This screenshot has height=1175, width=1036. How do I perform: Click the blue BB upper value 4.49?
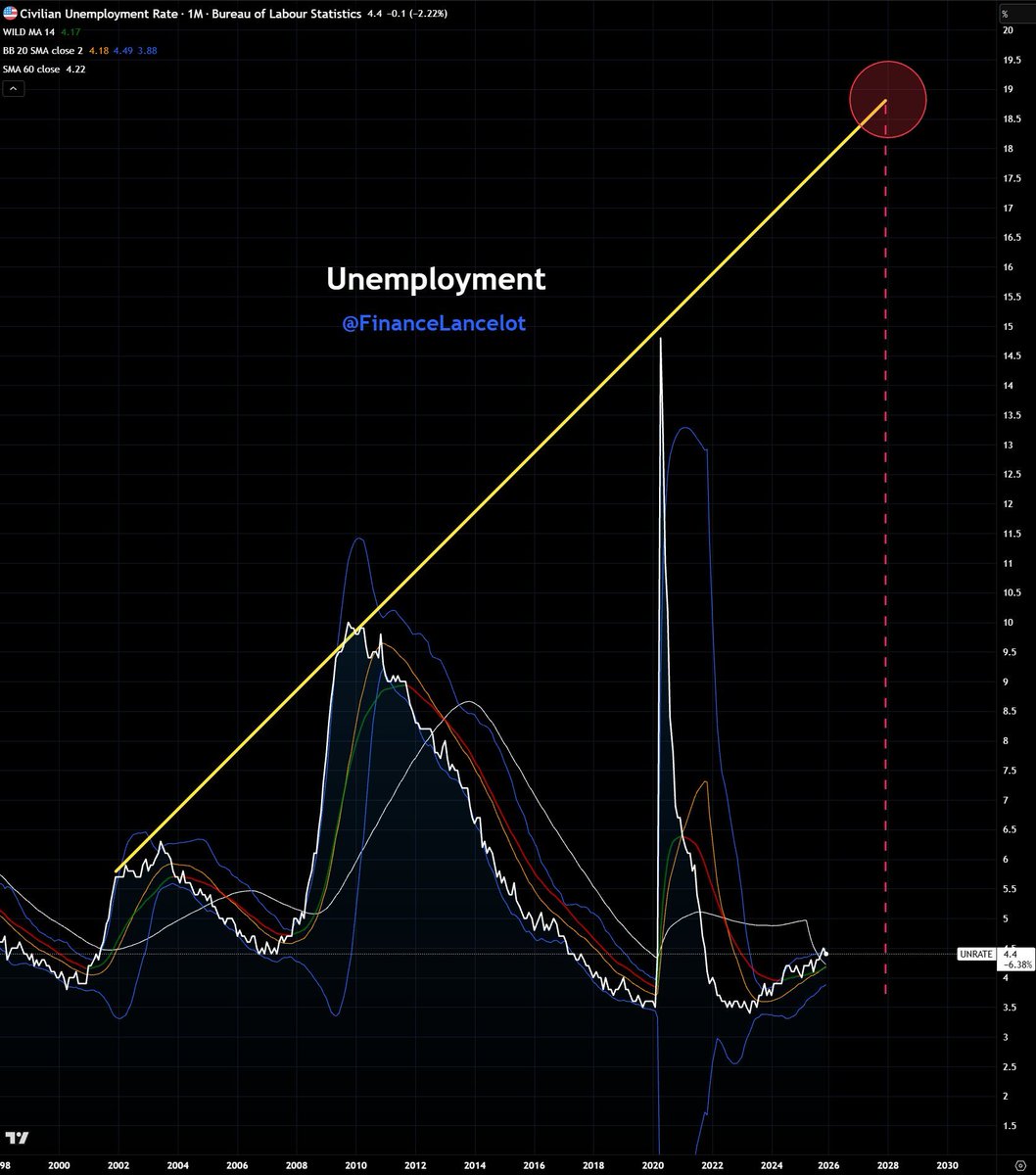click(123, 51)
